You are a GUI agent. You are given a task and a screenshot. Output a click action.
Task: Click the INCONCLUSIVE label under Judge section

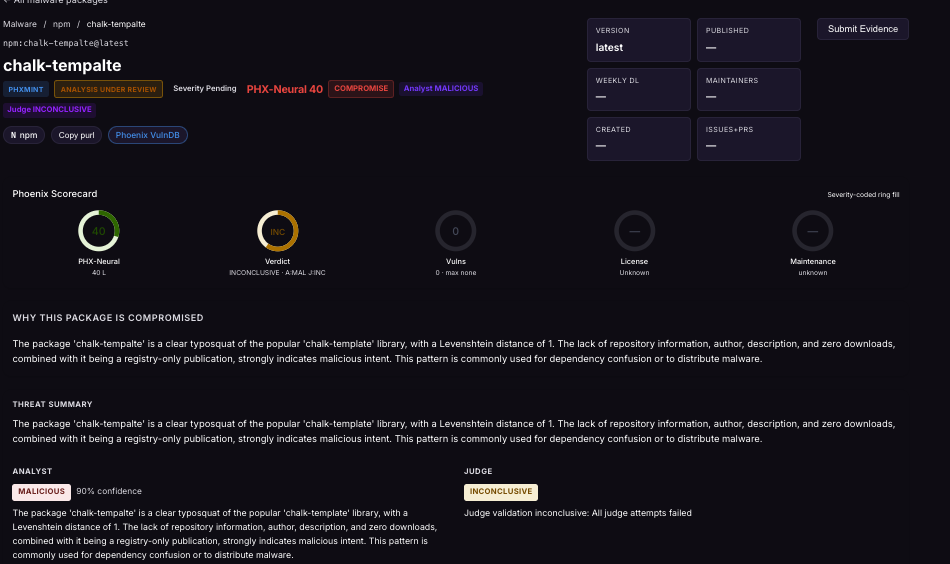[x=501, y=492]
